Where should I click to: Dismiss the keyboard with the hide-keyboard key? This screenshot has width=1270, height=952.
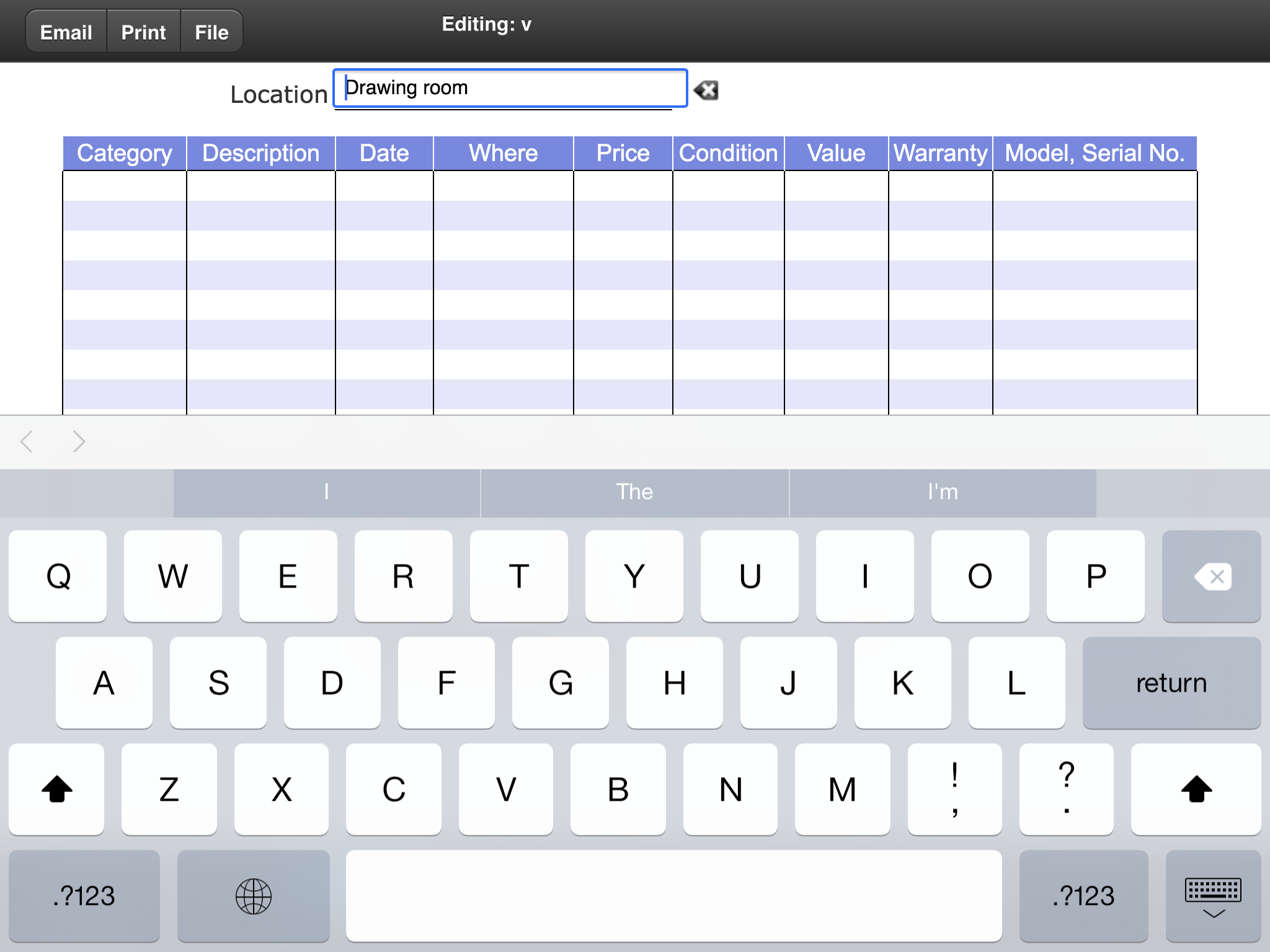click(x=1213, y=896)
